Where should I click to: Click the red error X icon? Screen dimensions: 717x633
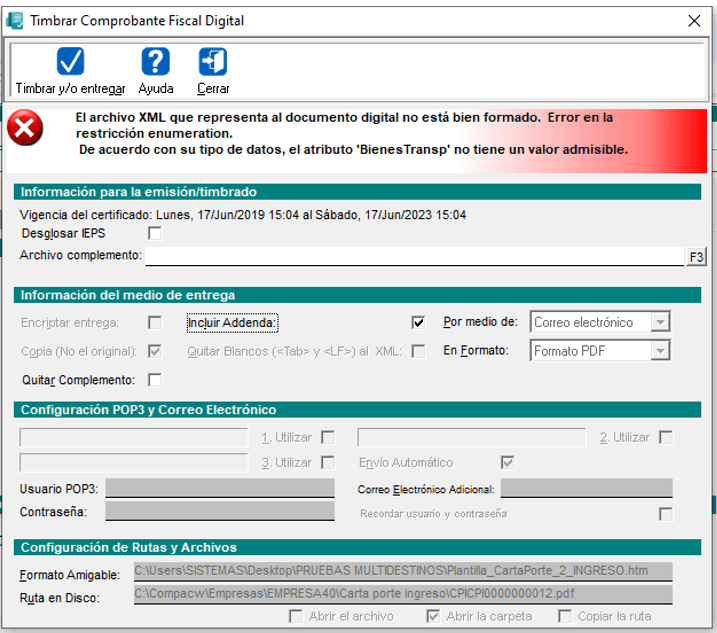coord(25,128)
